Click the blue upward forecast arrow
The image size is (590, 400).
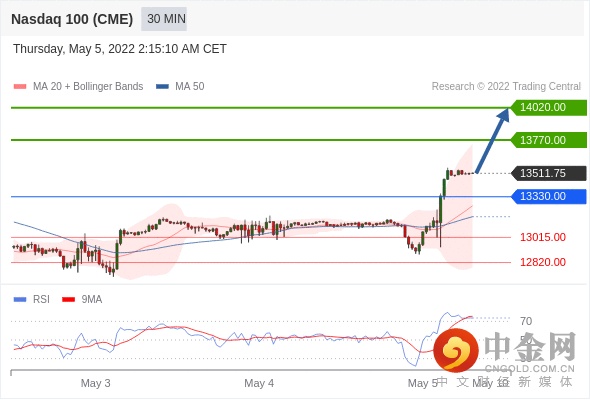point(493,140)
